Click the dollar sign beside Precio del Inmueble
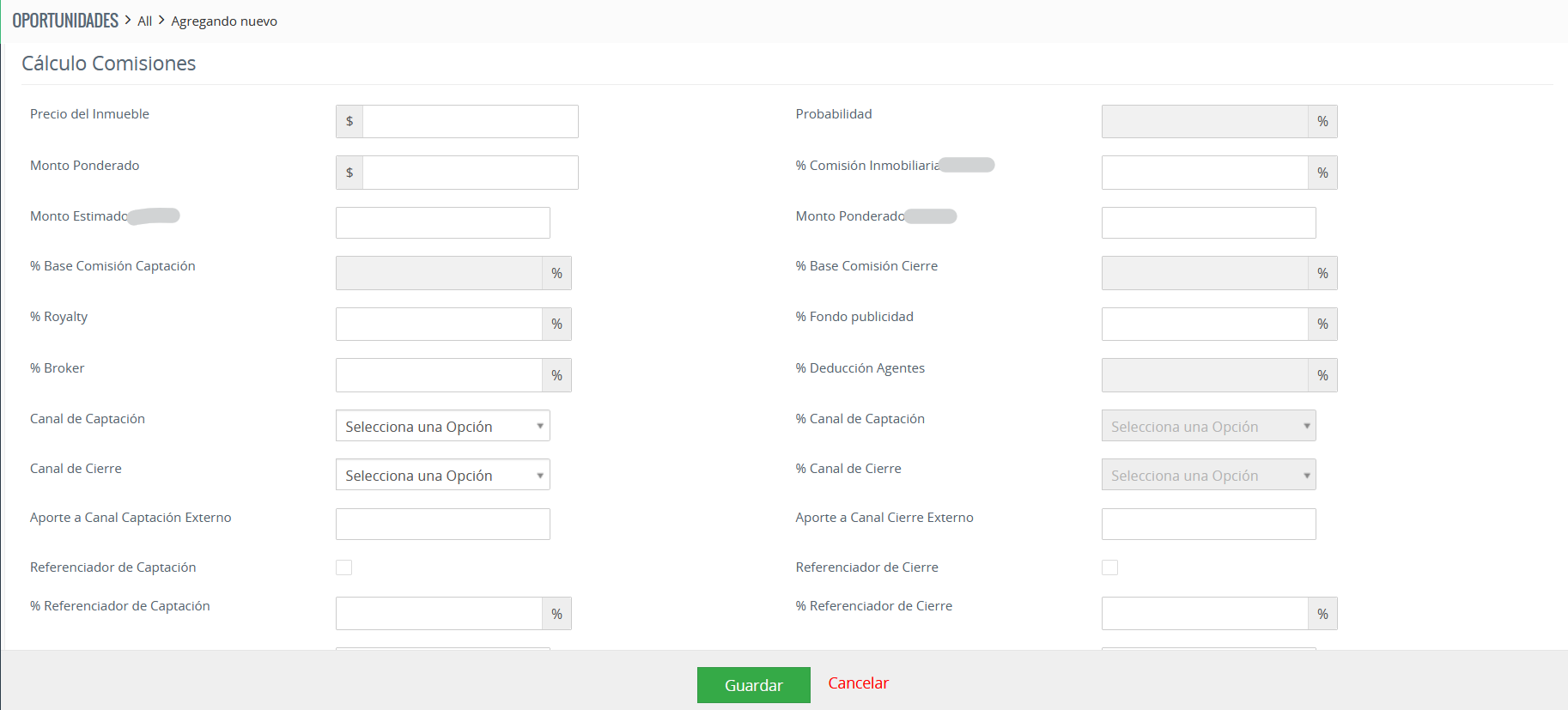 (349, 121)
